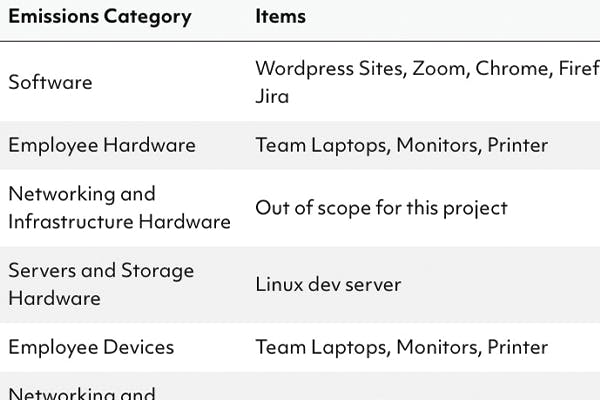Click the truncated "Firef" text in Software items

(577, 68)
